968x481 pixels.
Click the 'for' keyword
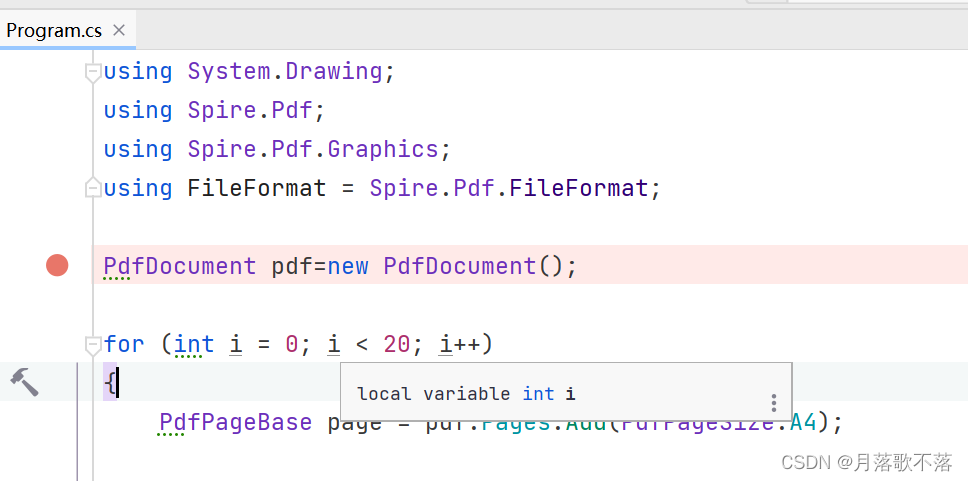click(x=123, y=344)
